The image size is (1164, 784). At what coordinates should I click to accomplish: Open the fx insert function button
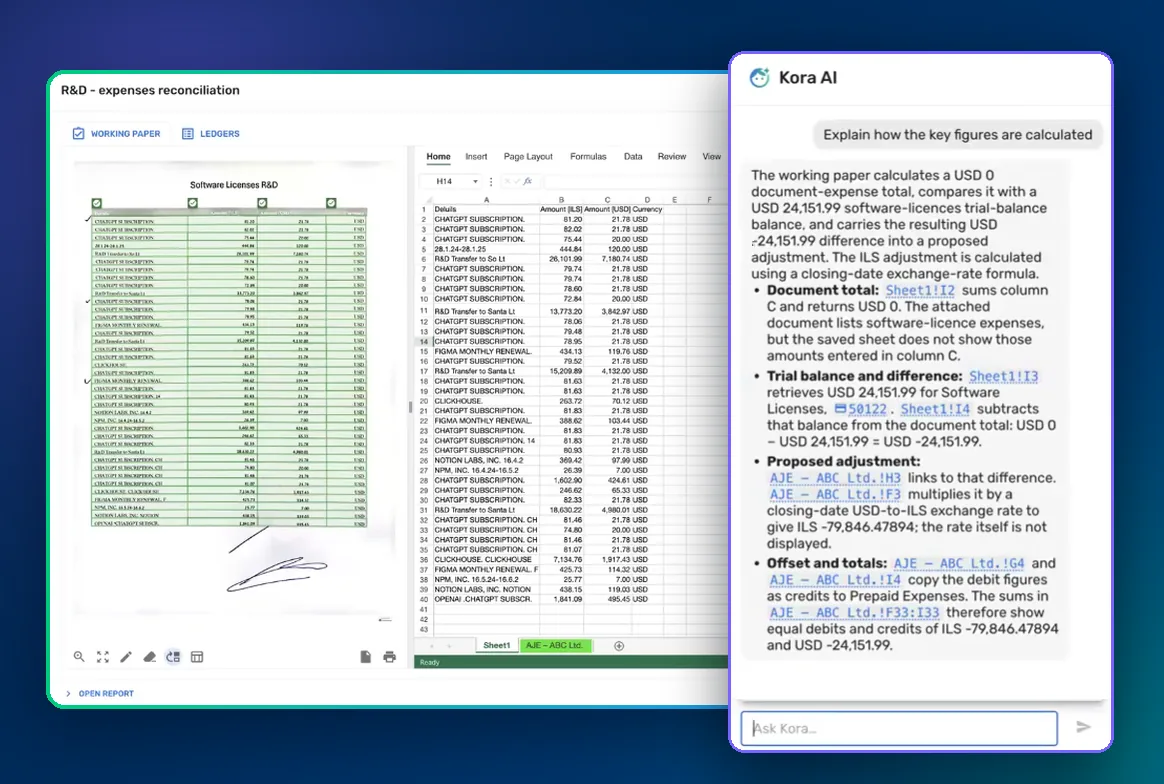point(528,181)
